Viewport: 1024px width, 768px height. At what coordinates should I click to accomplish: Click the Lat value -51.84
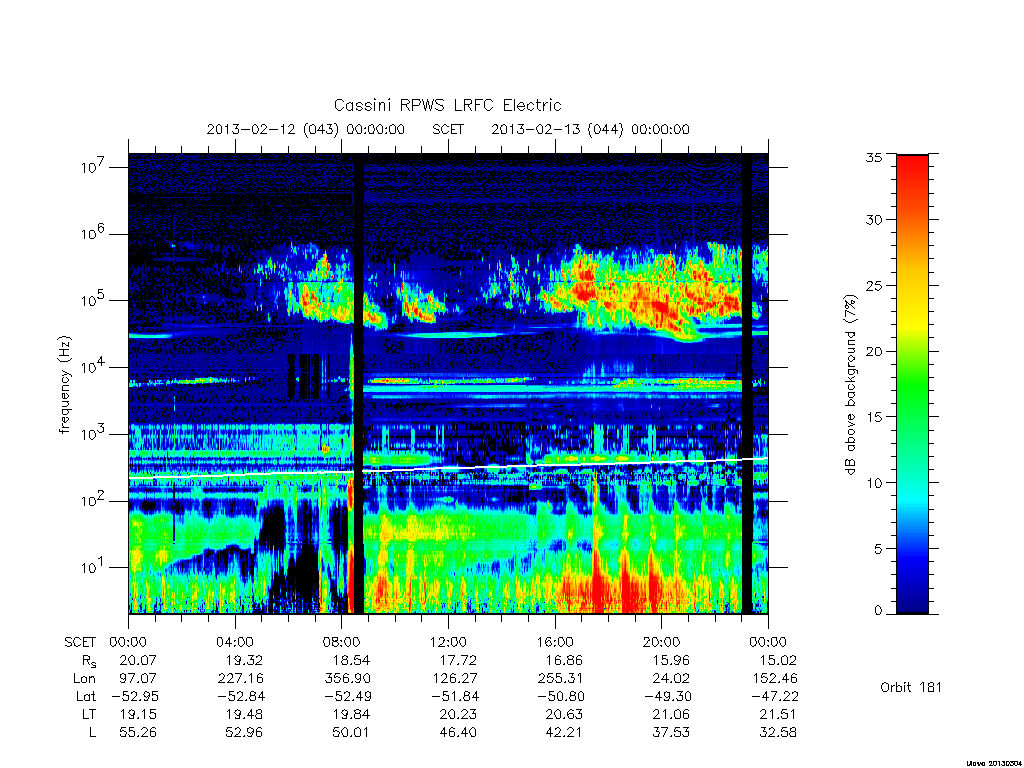(x=453, y=696)
